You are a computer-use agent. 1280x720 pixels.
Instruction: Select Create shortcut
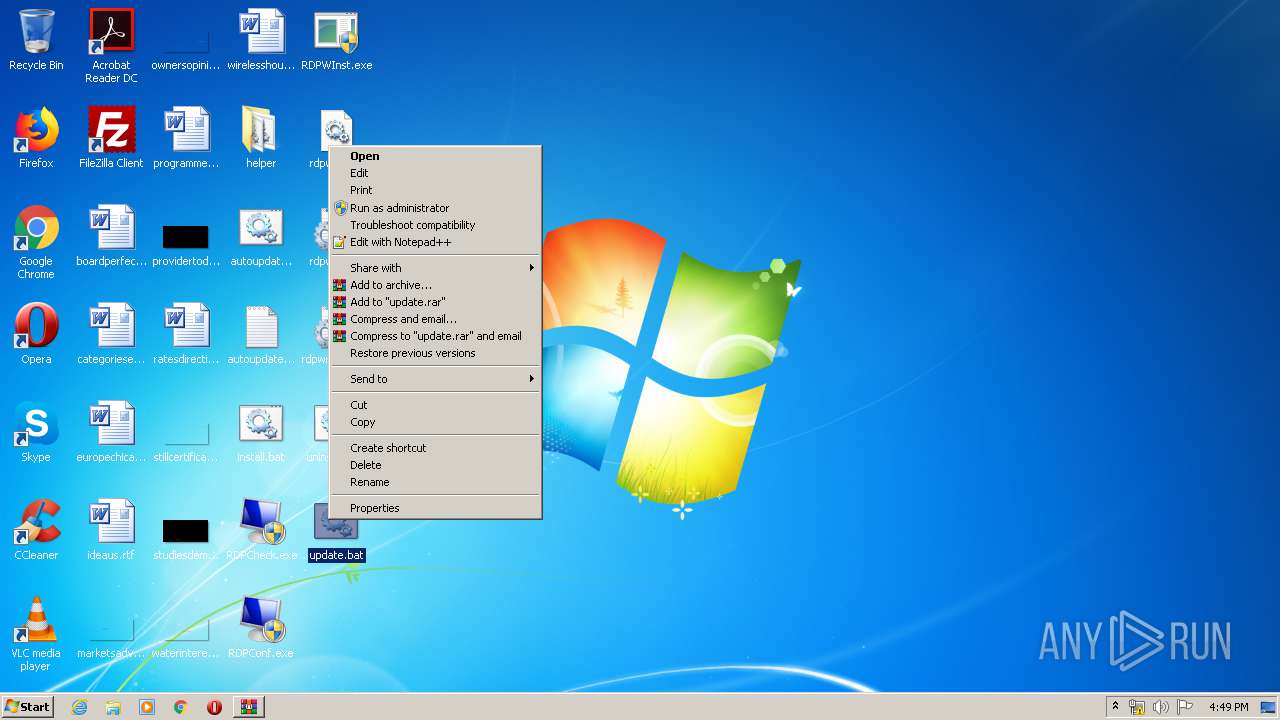(x=435, y=448)
